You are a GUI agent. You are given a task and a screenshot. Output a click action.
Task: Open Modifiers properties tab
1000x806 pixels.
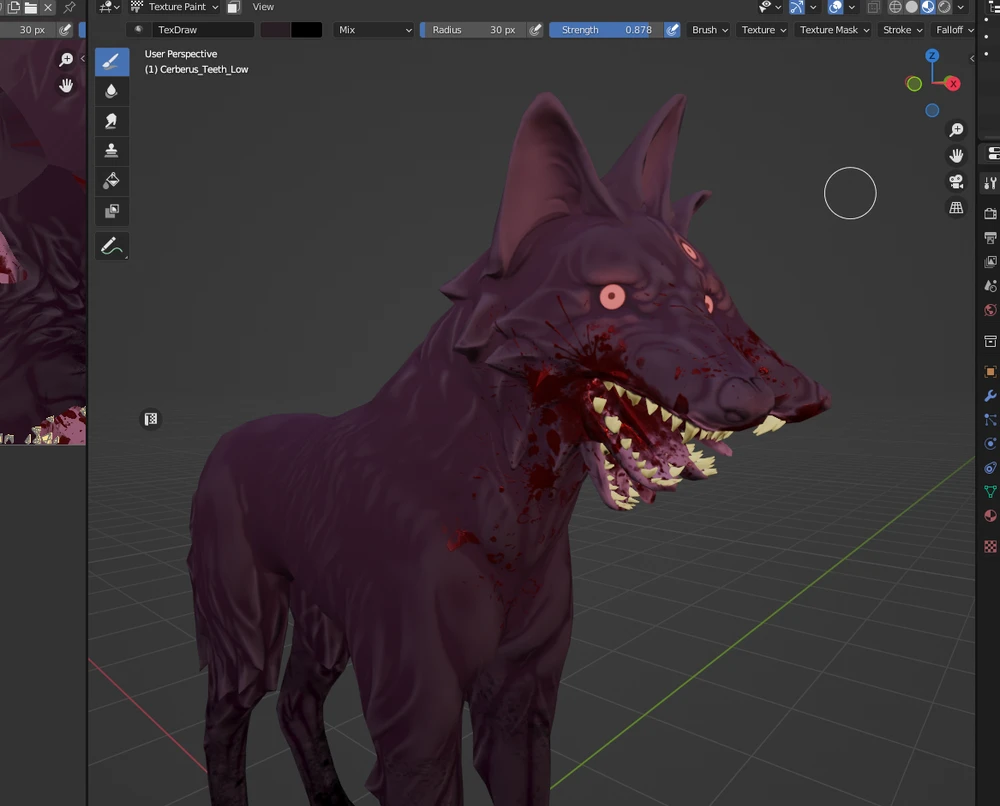[x=990, y=396]
